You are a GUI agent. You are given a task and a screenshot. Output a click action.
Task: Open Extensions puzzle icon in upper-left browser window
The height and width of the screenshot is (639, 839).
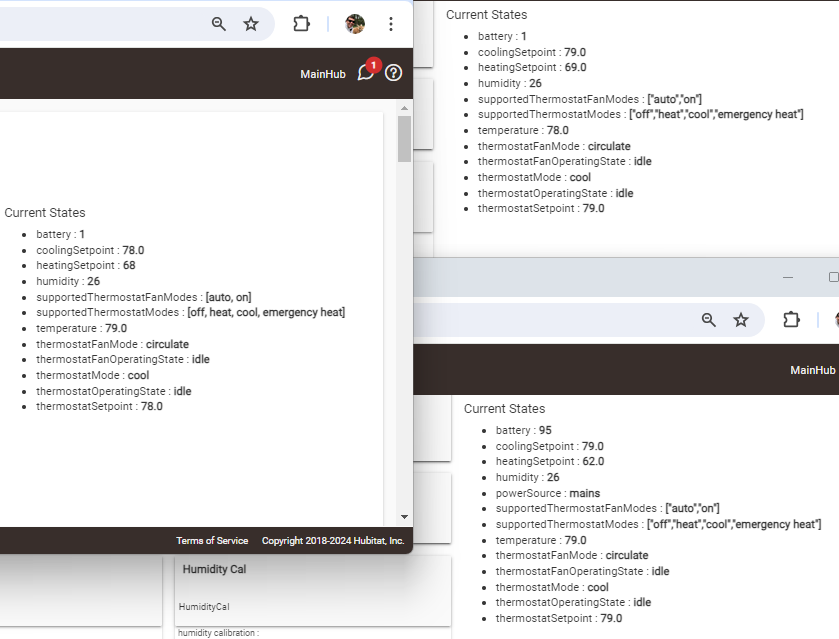301,24
